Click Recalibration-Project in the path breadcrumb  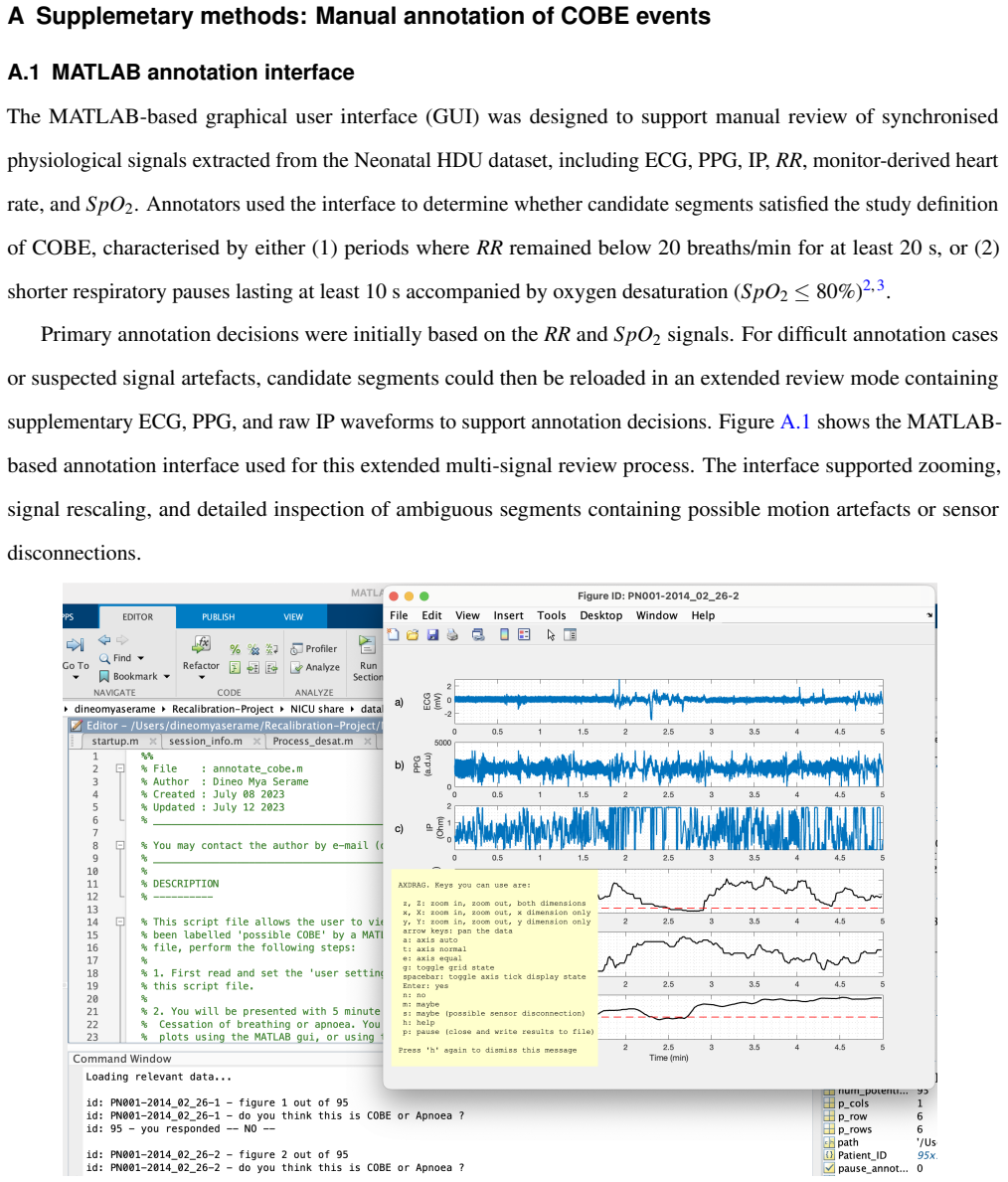[x=223, y=710]
